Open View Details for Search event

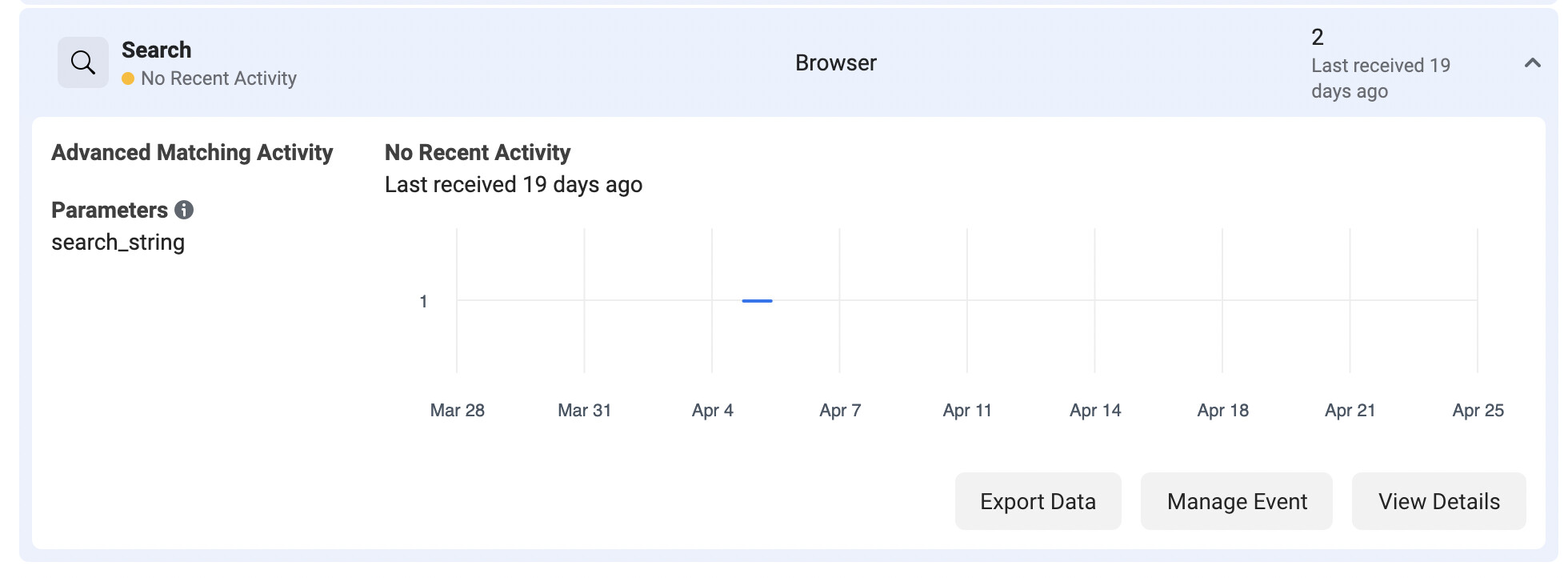point(1438,501)
